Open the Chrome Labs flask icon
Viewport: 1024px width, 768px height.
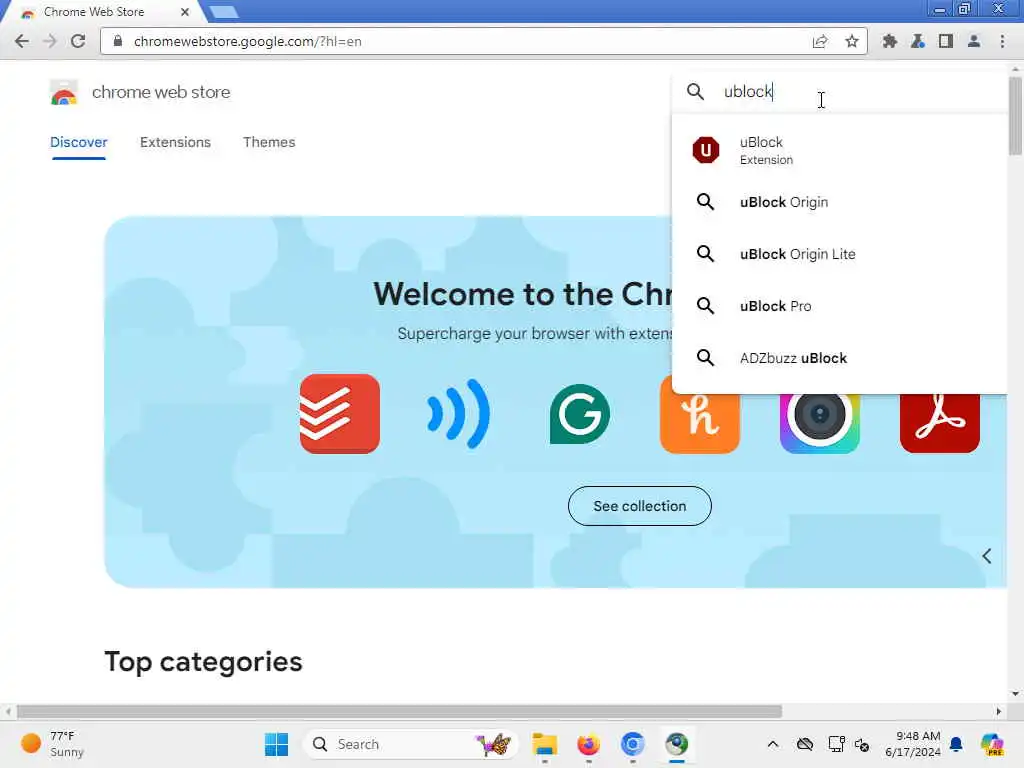pyautogui.click(x=918, y=41)
